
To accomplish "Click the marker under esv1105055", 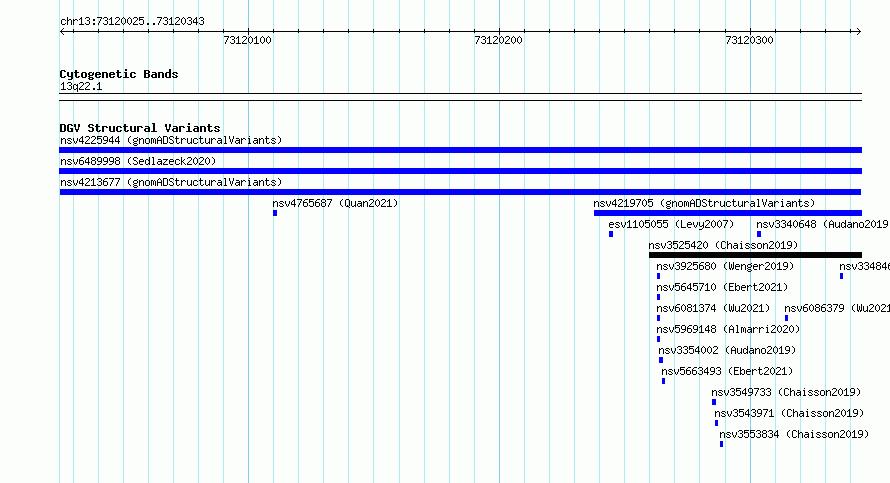I will [611, 234].
